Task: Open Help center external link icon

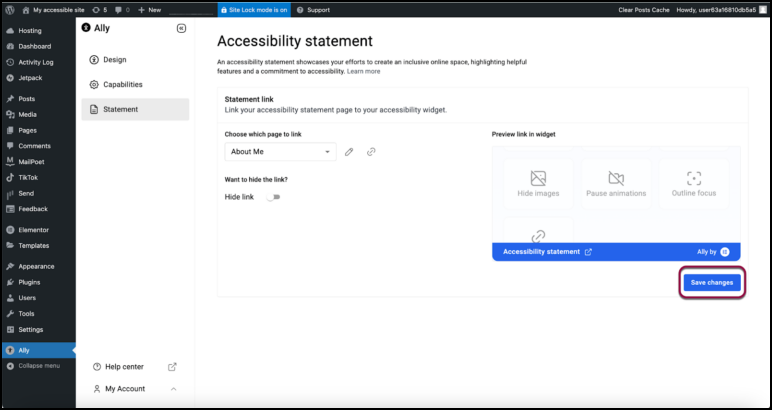Action: (x=172, y=367)
